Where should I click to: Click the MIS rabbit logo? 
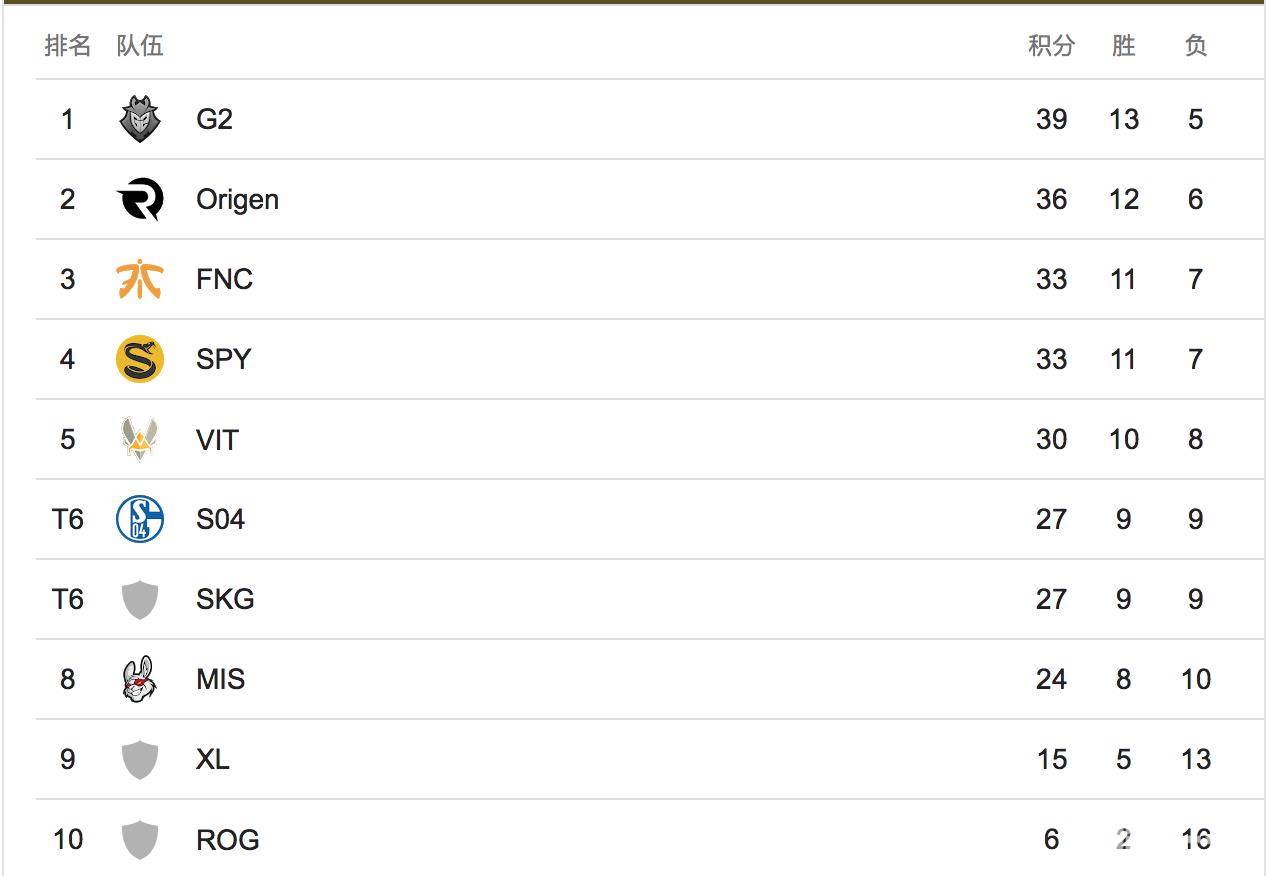(x=139, y=679)
